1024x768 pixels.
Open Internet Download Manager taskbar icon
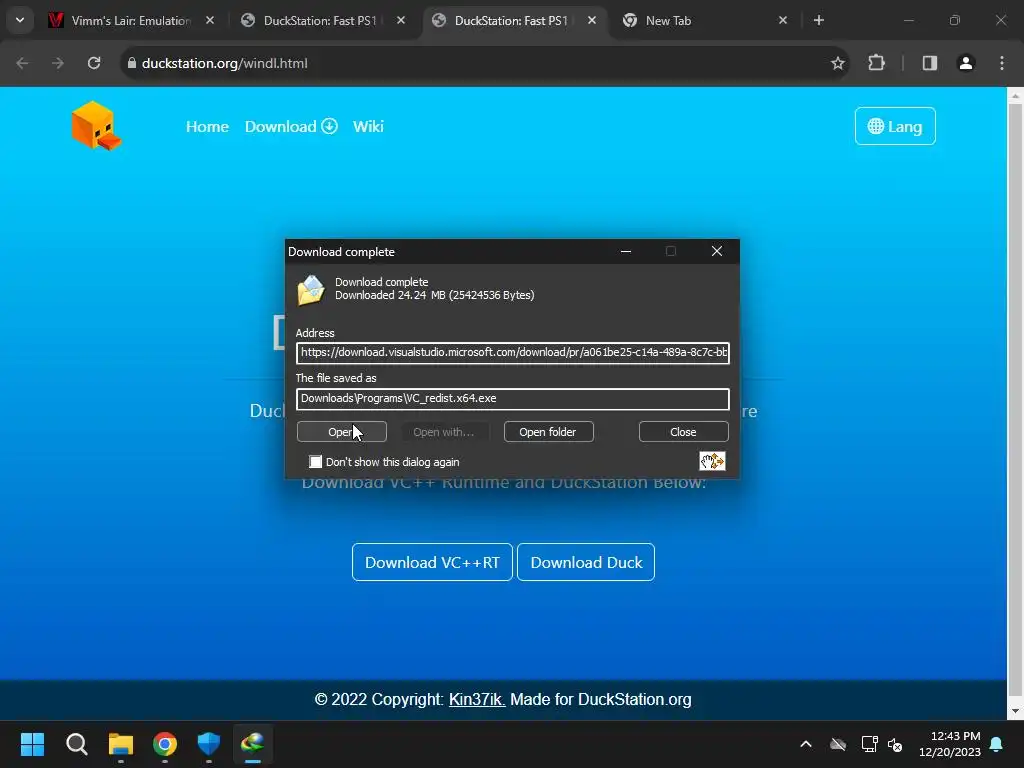tap(253, 744)
